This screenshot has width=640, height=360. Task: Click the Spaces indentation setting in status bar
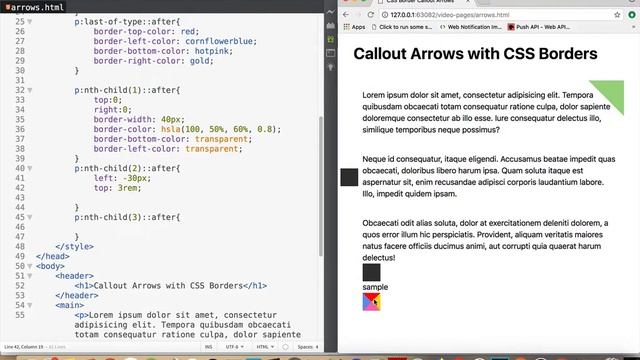tap(308, 347)
